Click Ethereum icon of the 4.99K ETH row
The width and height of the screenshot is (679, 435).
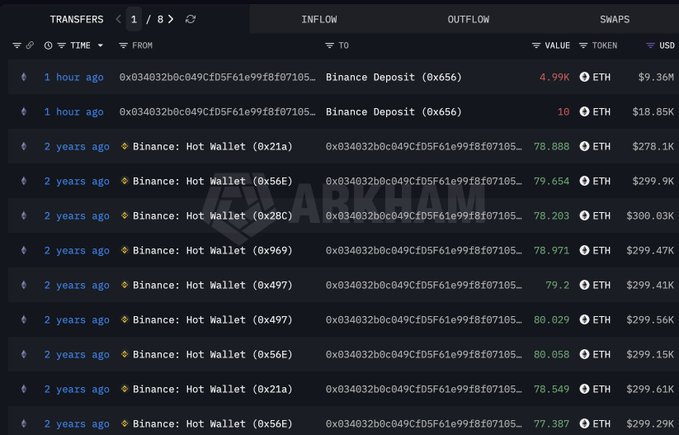click(24, 77)
